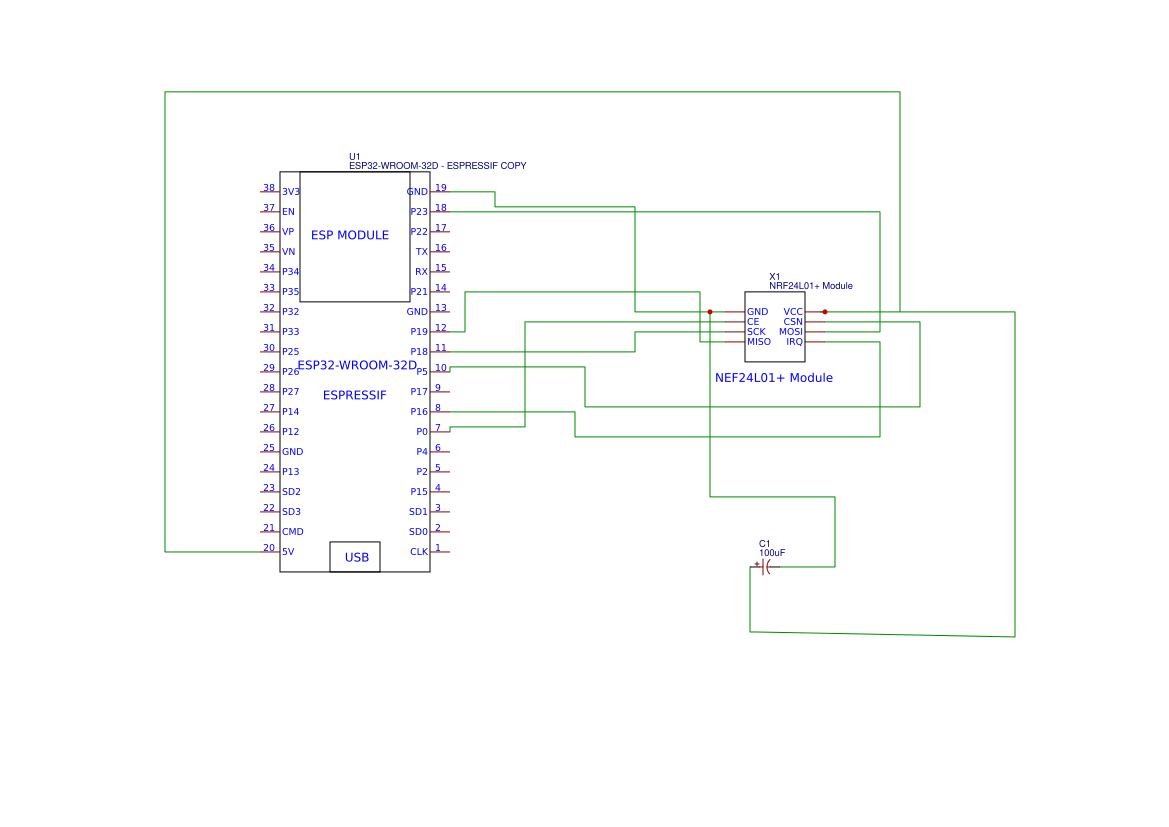Select the EN pin label at pin 37

point(289,212)
